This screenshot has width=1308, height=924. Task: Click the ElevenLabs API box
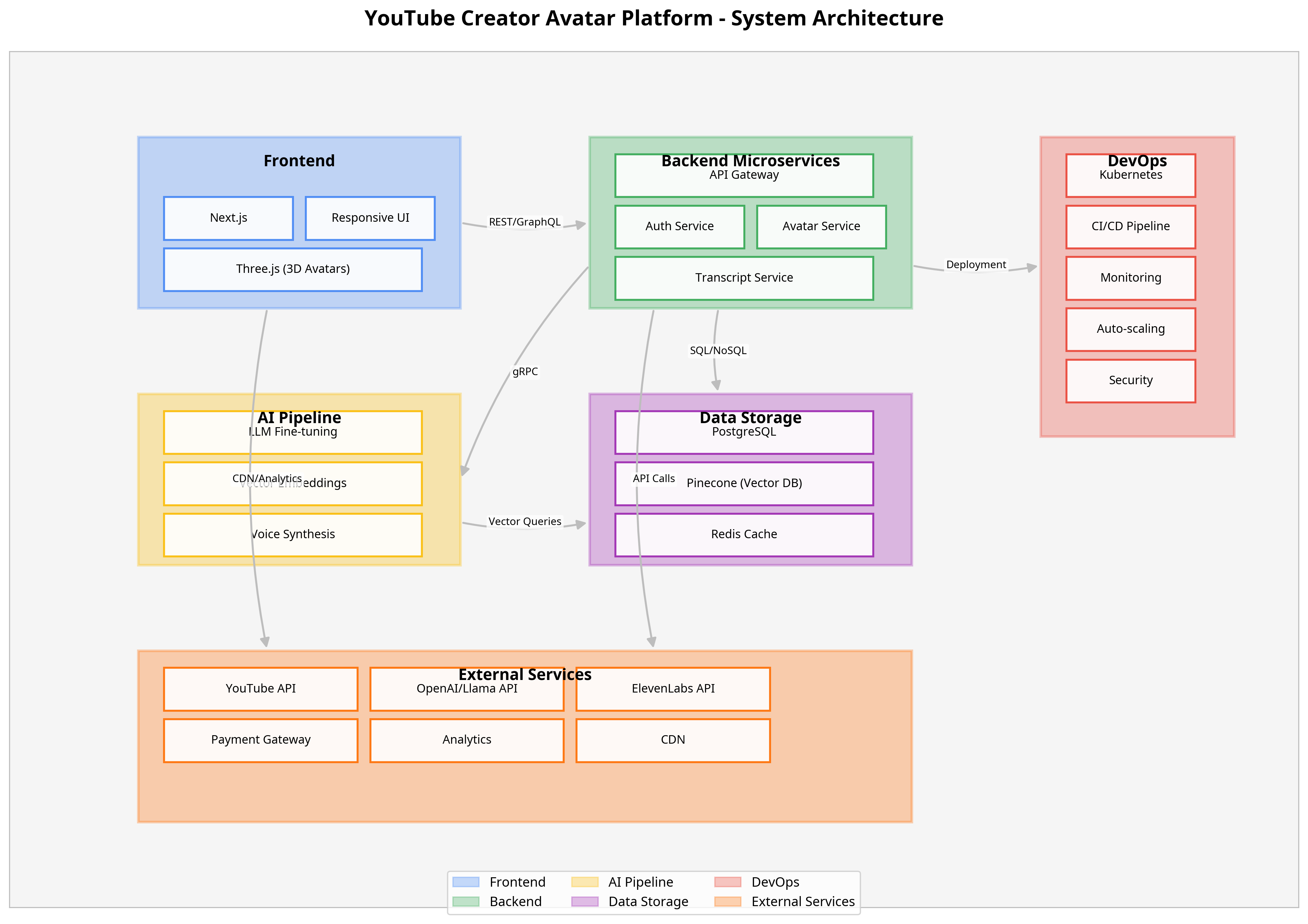point(673,689)
